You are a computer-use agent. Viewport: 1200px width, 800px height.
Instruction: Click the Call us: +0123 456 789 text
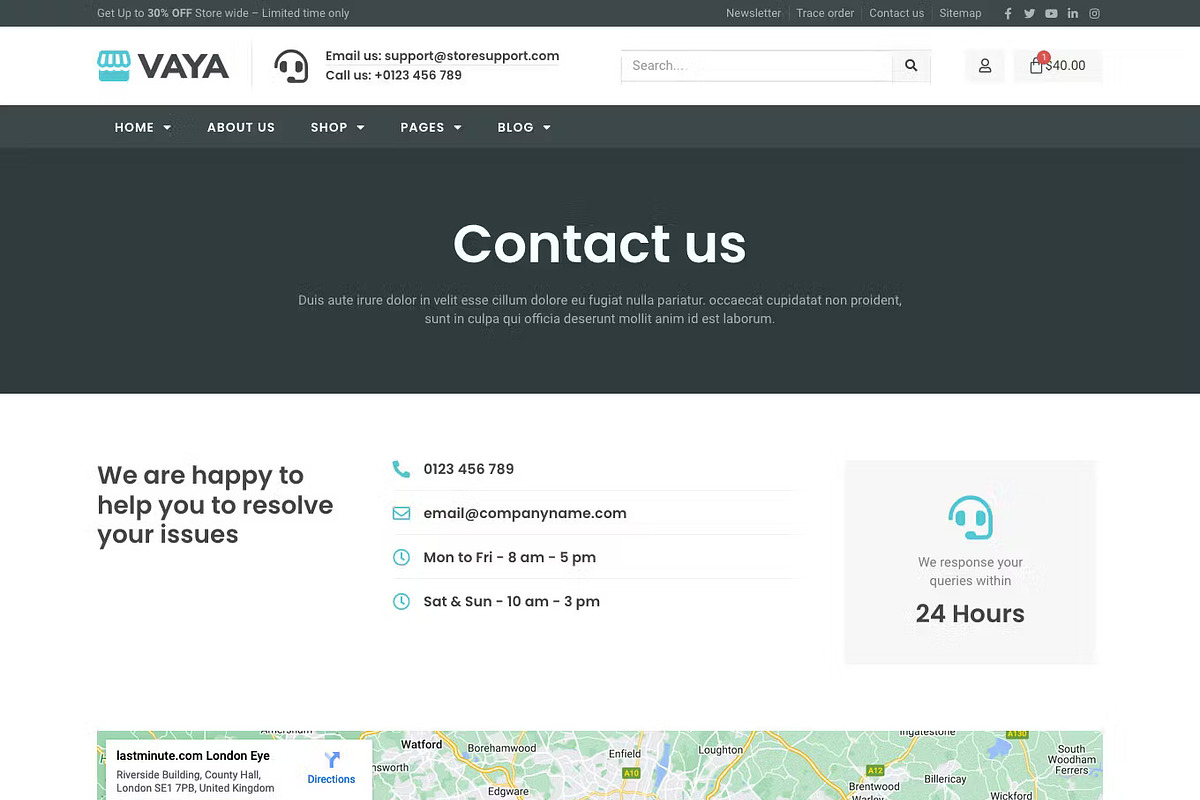(x=394, y=75)
